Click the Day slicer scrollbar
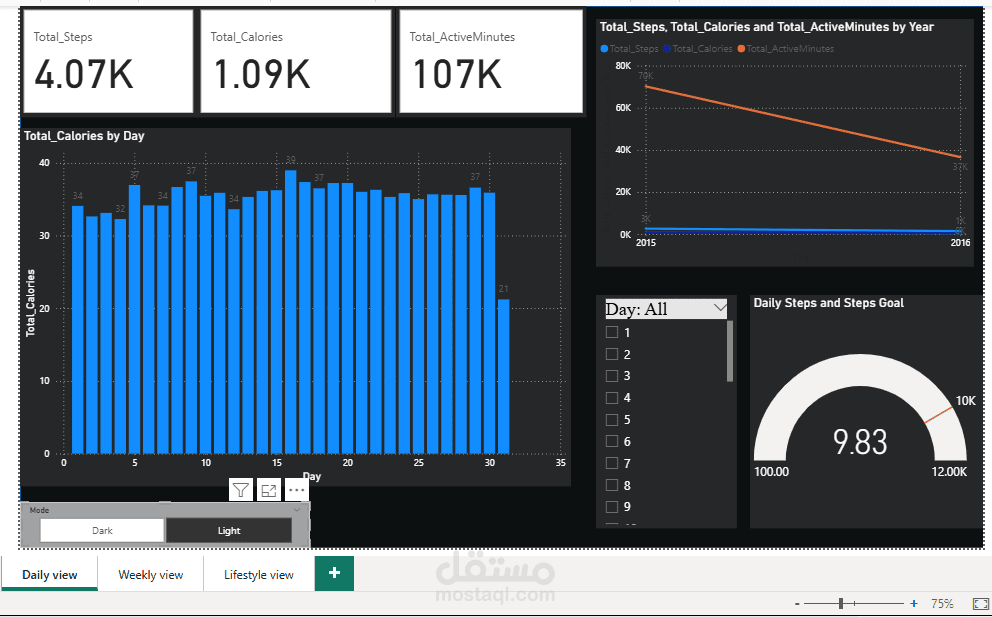Image resolution: width=992 pixels, height=617 pixels. coord(730,351)
